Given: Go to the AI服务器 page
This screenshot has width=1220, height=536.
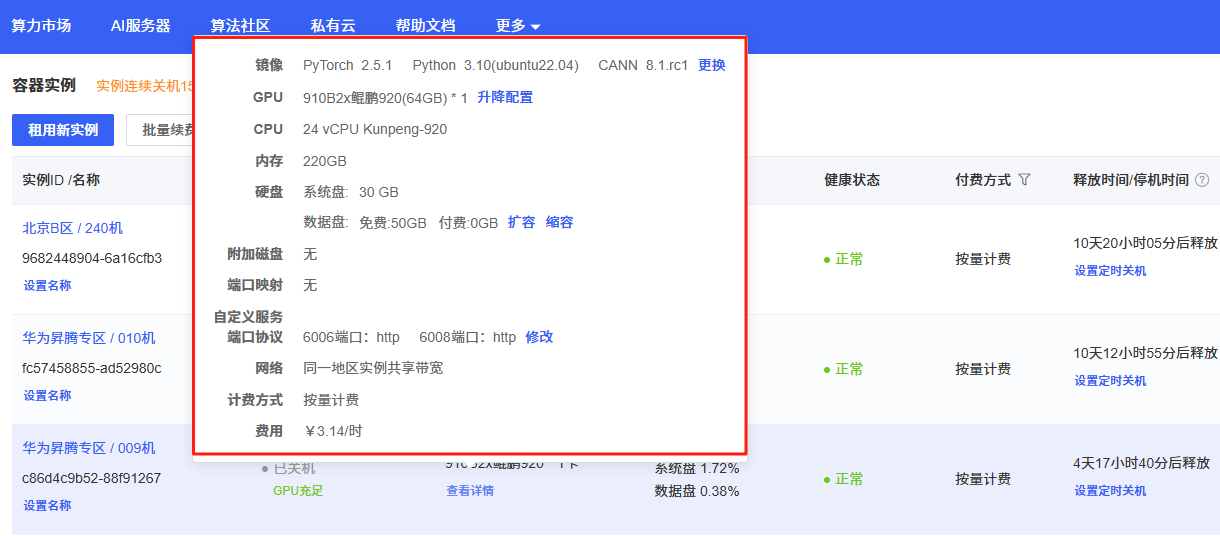Looking at the screenshot, I should click(140, 26).
